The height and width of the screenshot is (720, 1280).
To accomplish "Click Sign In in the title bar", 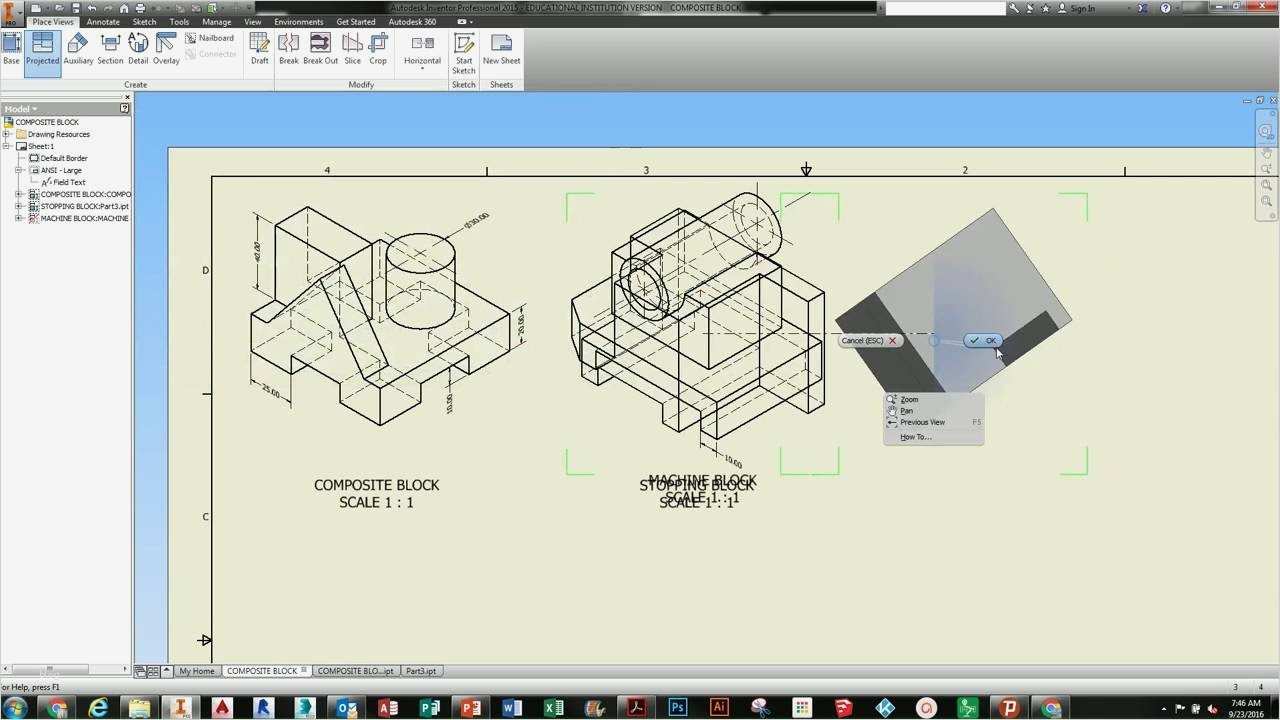I will pos(1082,8).
